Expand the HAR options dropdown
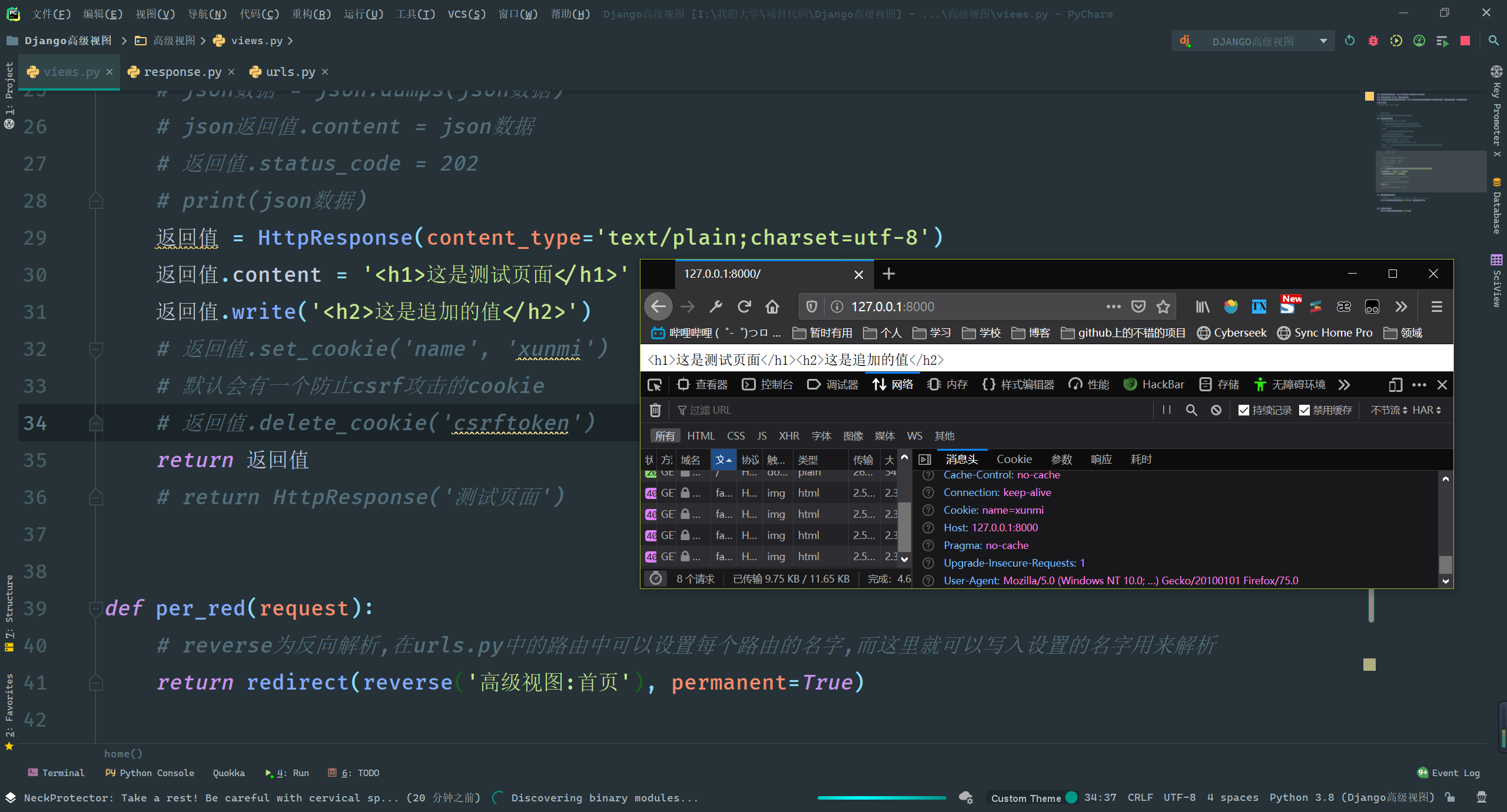 pos(1427,410)
